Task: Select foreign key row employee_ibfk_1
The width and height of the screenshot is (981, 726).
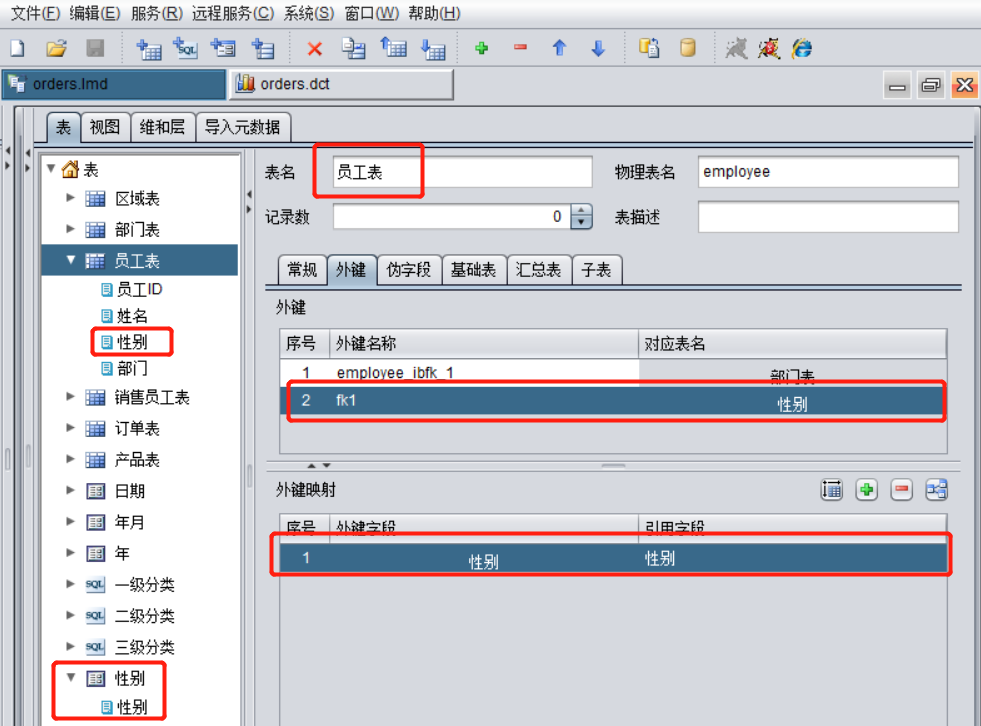Action: click(613, 373)
